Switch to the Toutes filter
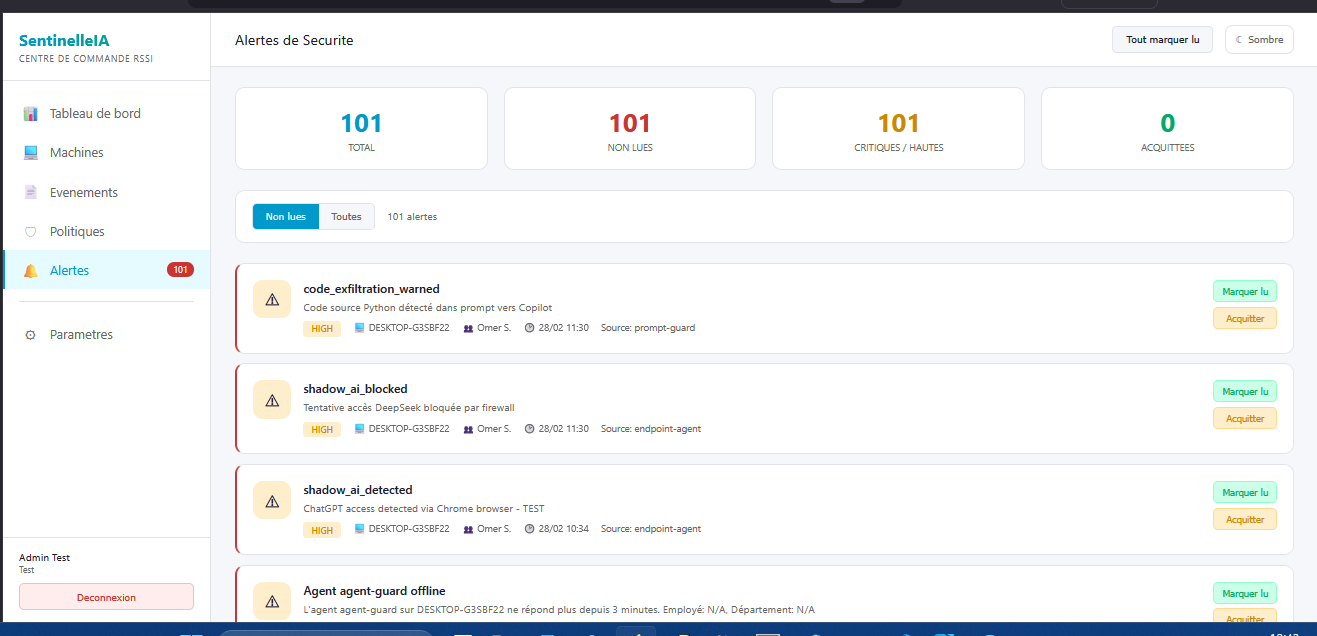 click(346, 217)
